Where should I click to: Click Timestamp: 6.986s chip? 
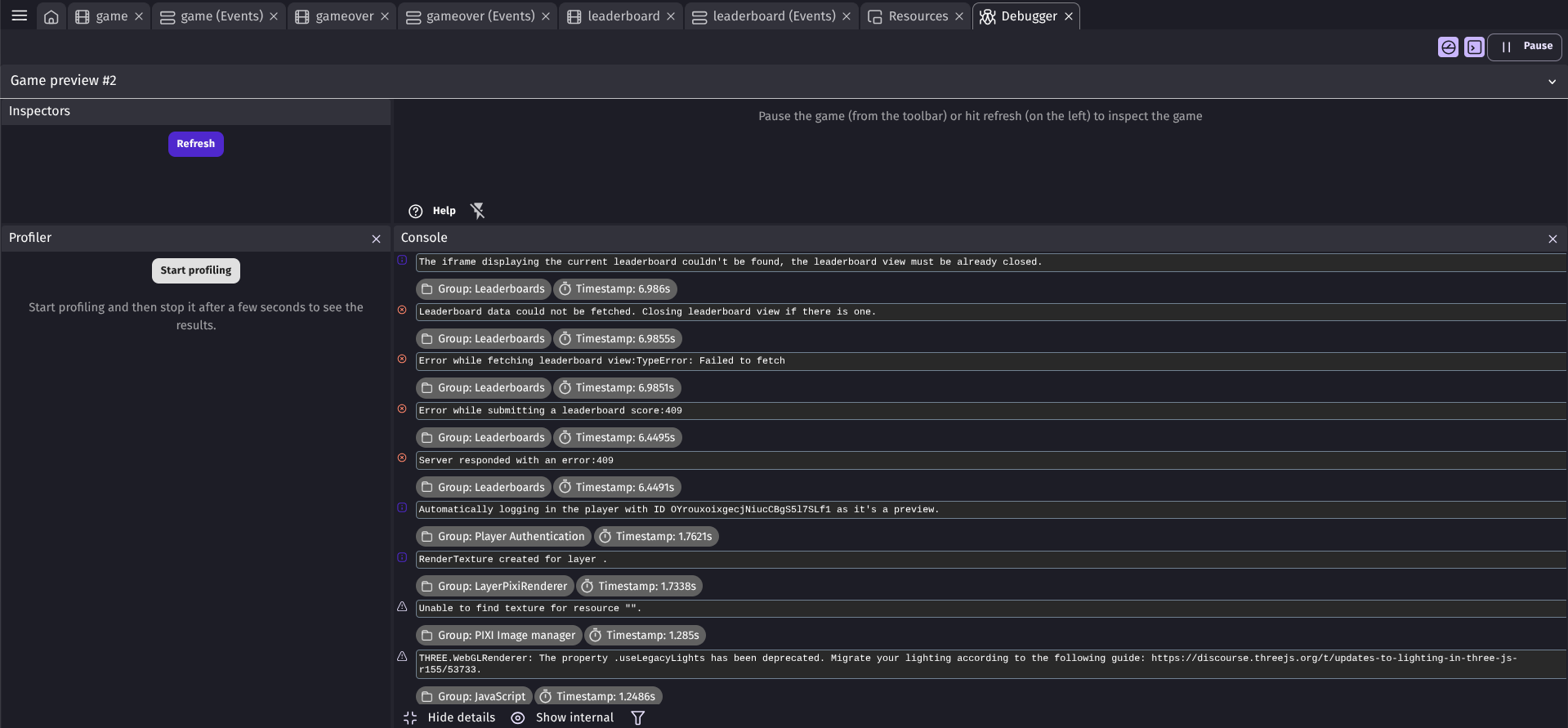(615, 289)
